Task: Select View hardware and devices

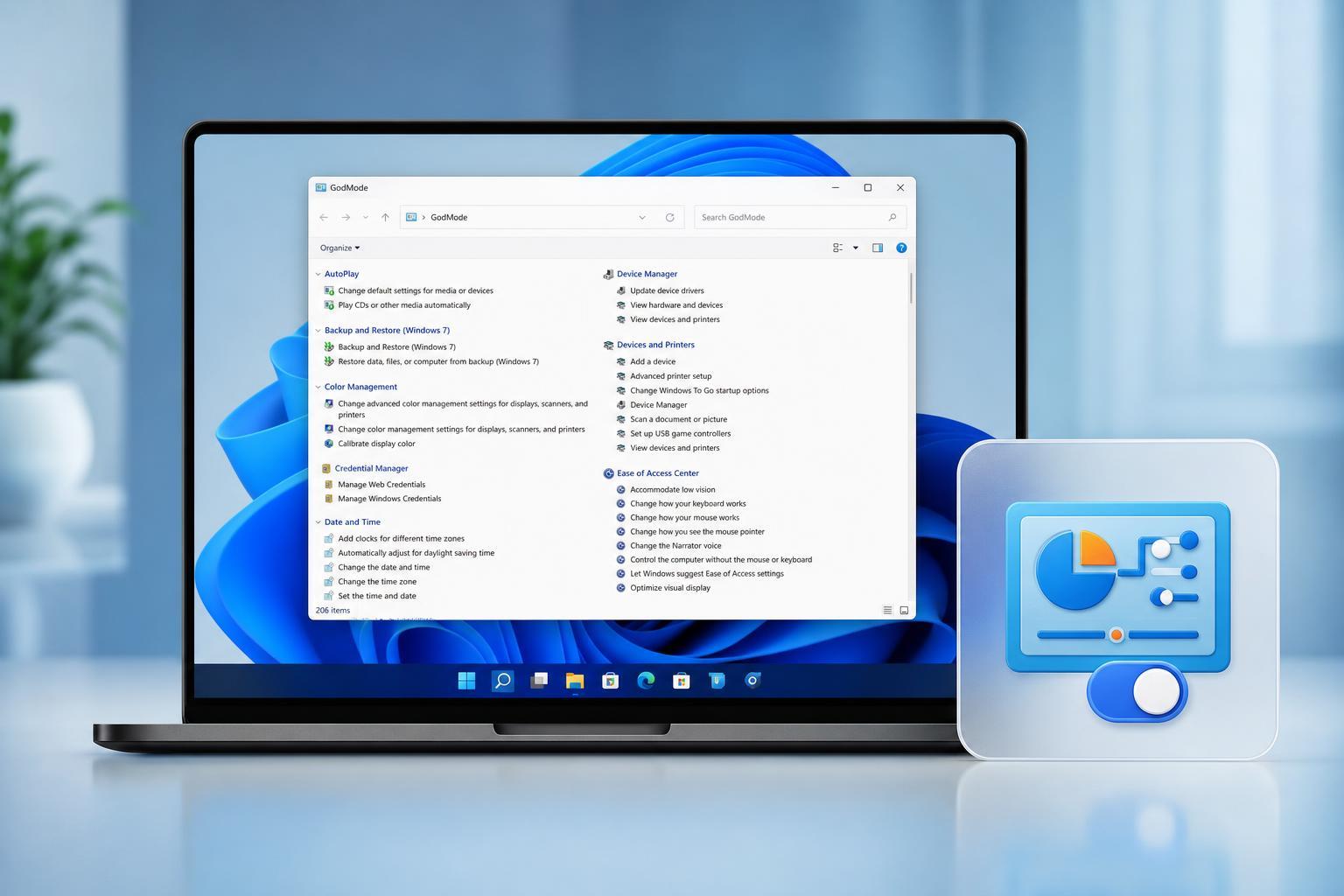Action: pos(676,305)
